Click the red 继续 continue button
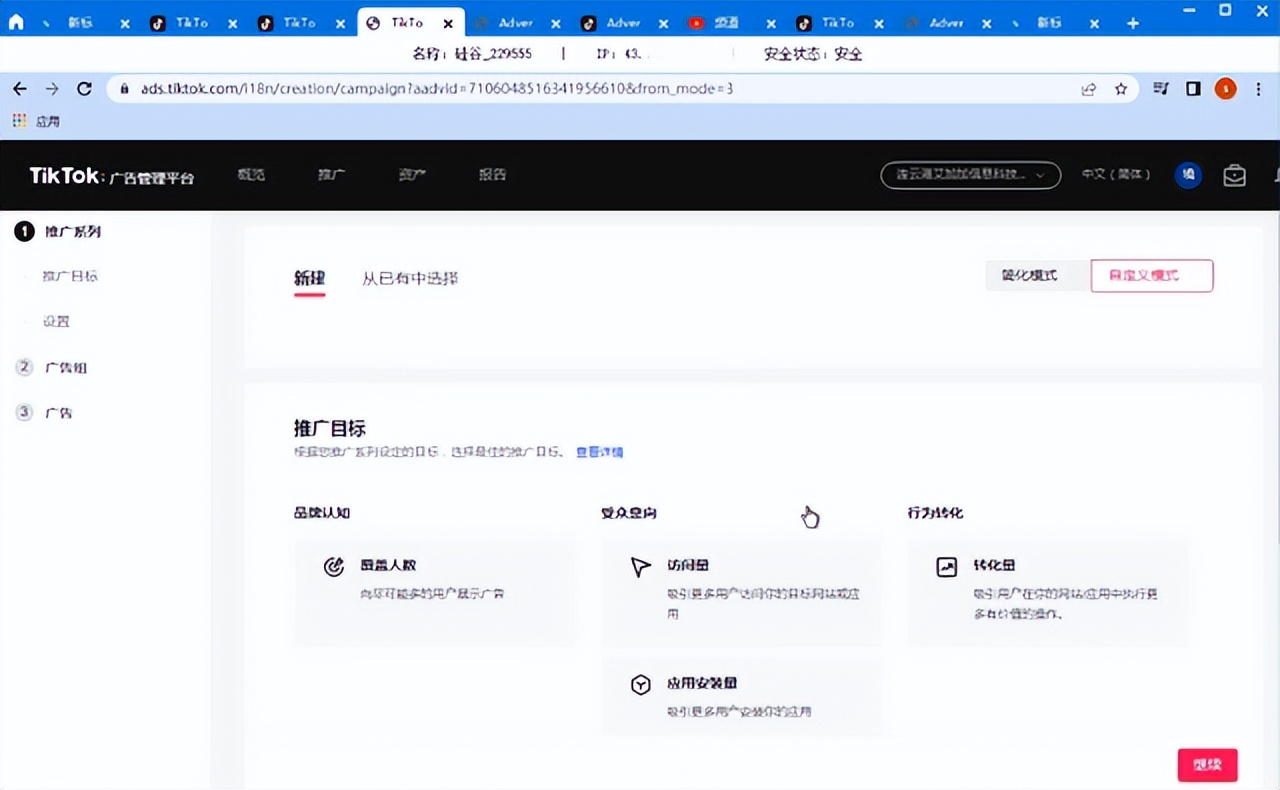The width and height of the screenshot is (1280, 790). point(1207,765)
